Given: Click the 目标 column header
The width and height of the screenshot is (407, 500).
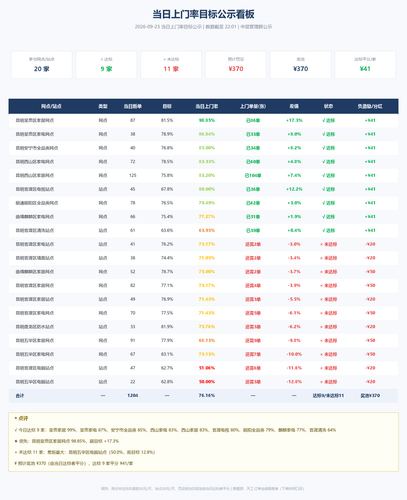Looking at the screenshot, I should pos(167,106).
